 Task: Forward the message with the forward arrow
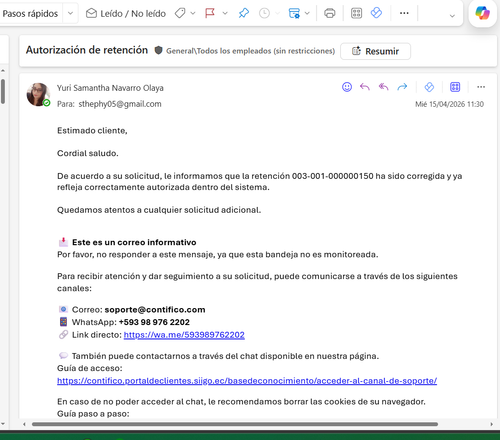[x=402, y=87]
